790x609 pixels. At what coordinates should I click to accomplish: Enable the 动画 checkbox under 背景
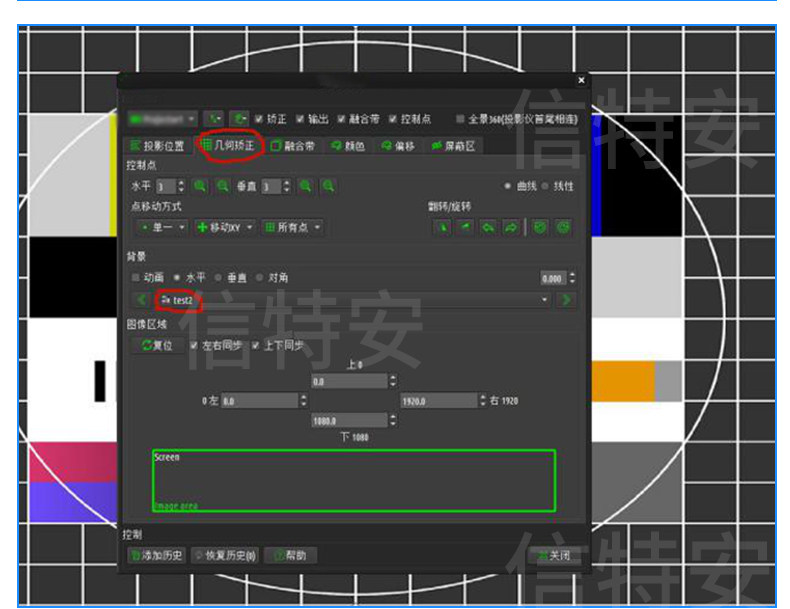tap(135, 278)
